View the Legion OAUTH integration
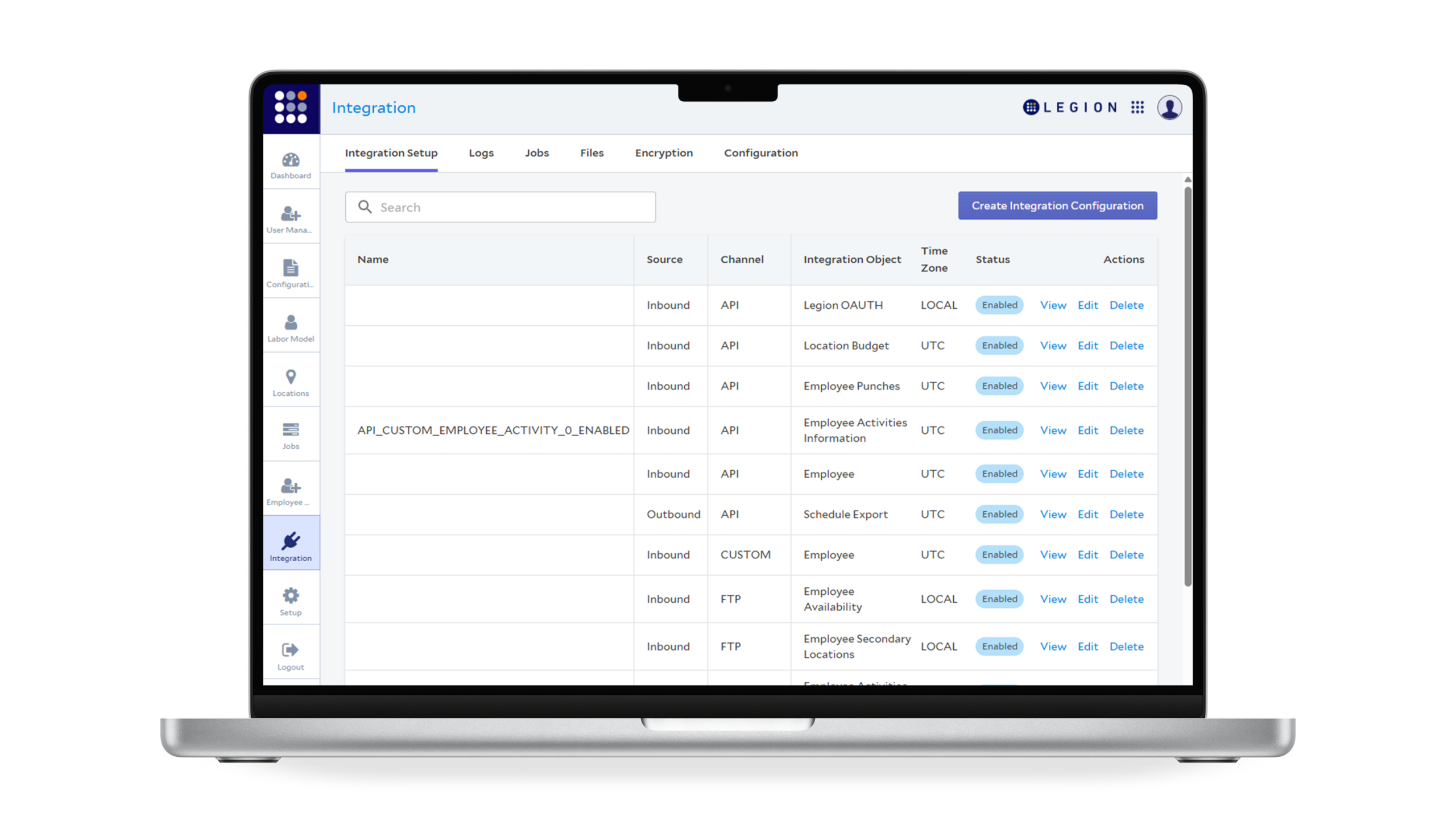This screenshot has height=837, width=1456. [x=1053, y=305]
